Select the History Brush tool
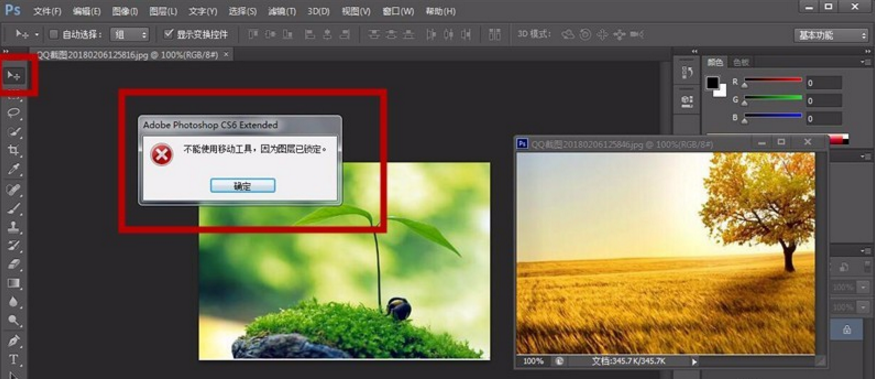The image size is (875, 379). [13, 246]
